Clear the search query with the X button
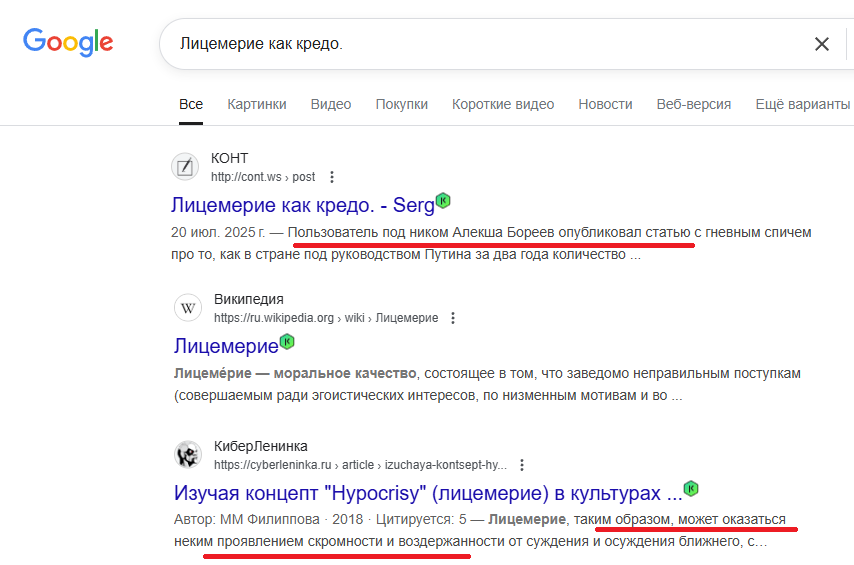The image size is (854, 565). coord(821,44)
